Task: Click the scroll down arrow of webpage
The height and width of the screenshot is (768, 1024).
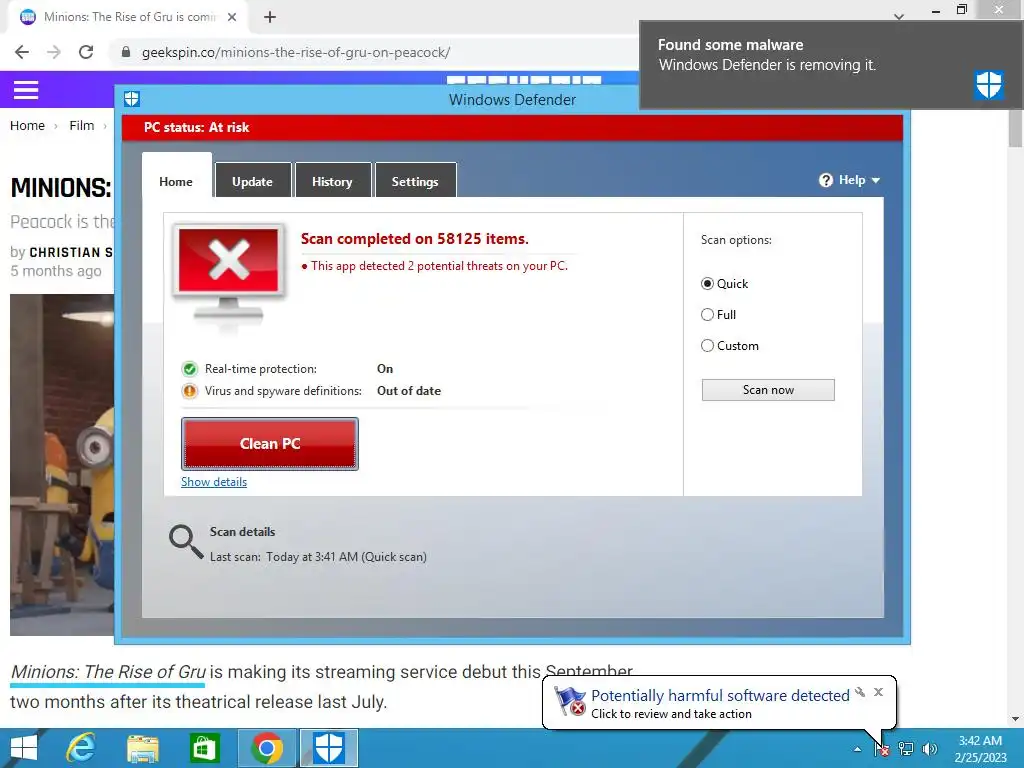Action: pos(1016,719)
